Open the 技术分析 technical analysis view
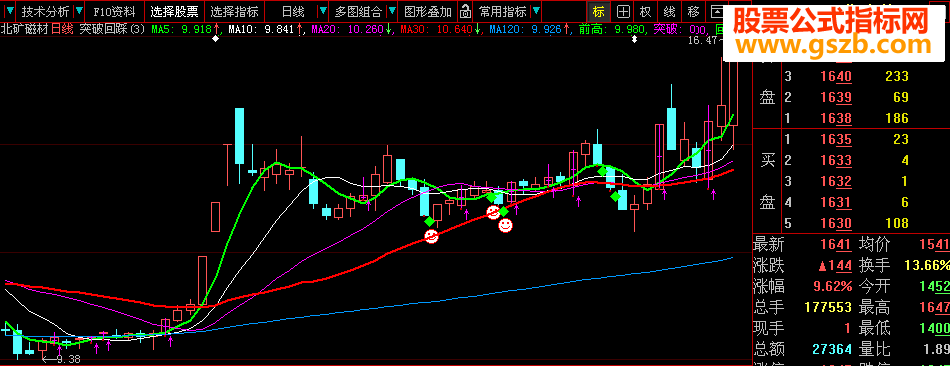Screen dimensions: 950x366 [45, 11]
